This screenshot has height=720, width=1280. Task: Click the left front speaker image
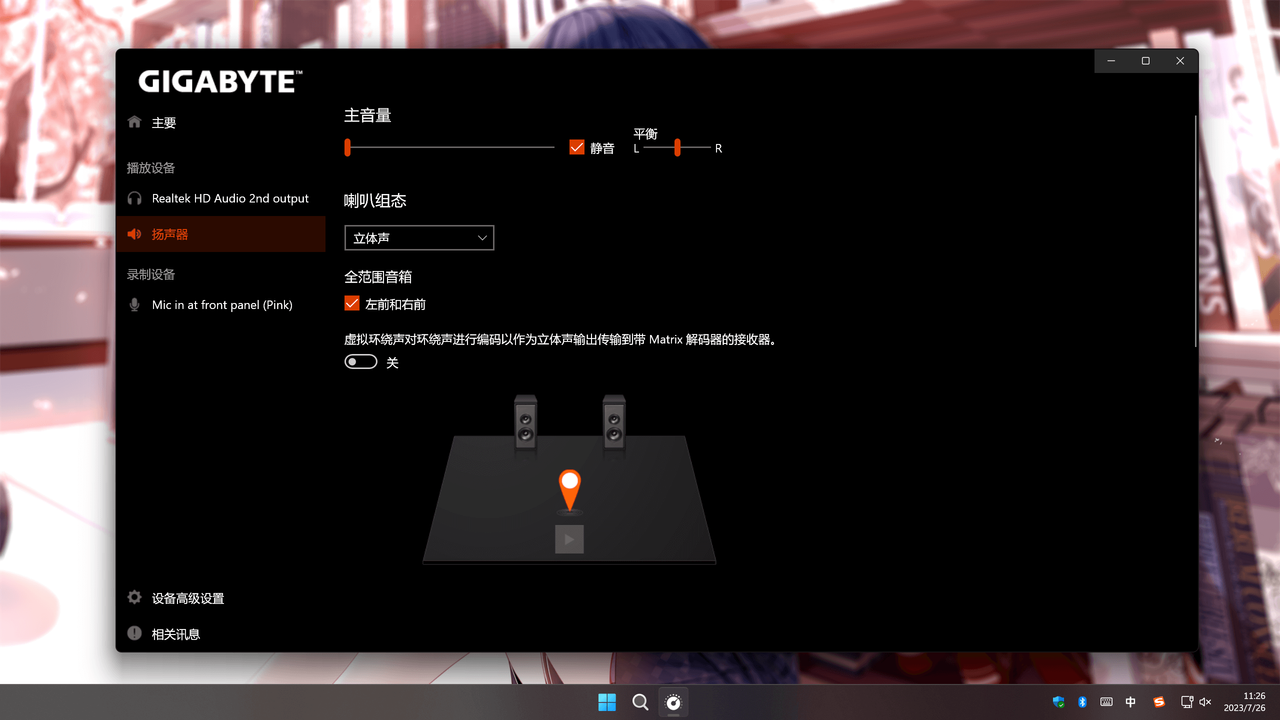click(525, 421)
